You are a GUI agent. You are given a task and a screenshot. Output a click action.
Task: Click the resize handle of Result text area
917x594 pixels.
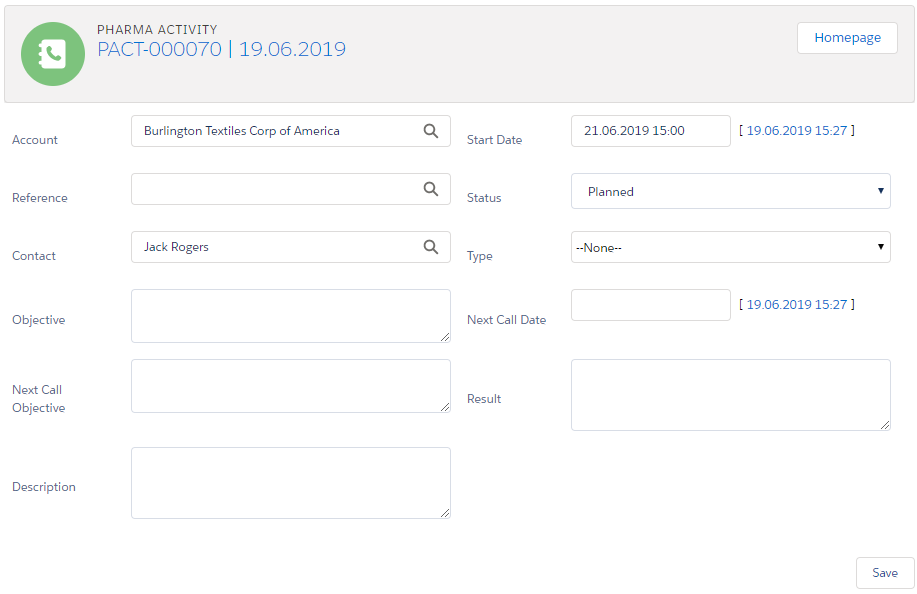[885, 425]
